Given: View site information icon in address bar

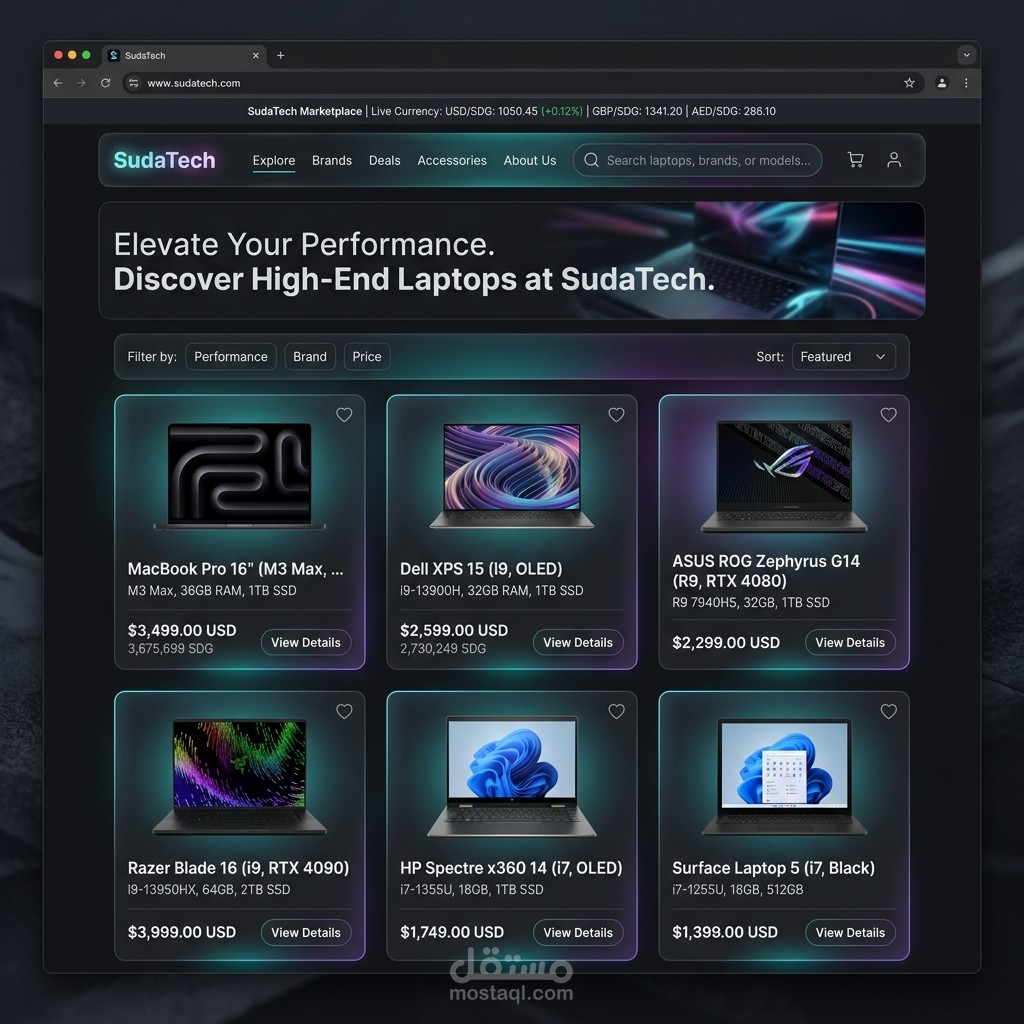Looking at the screenshot, I should [x=133, y=83].
